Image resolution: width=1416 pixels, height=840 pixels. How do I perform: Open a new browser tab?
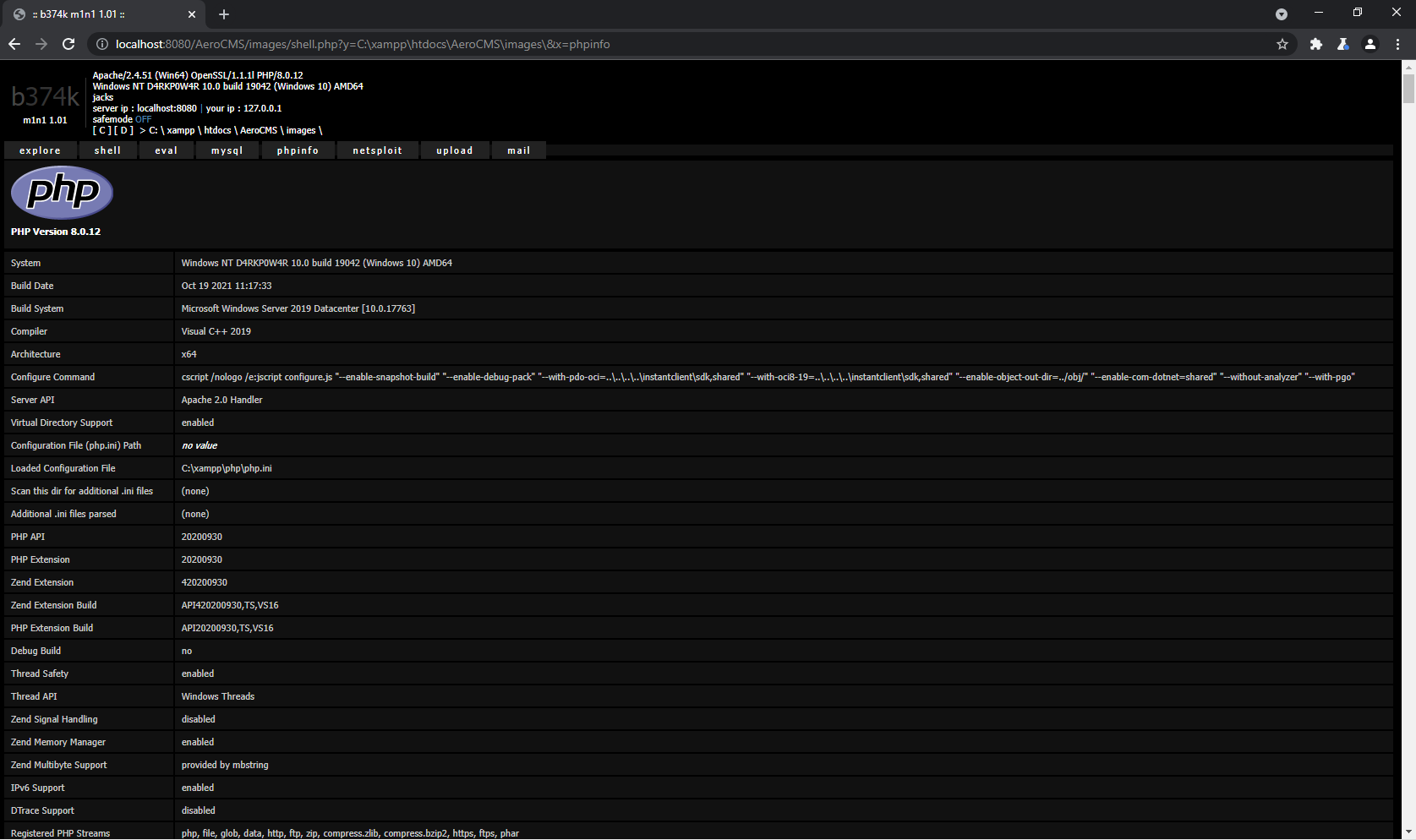click(224, 14)
